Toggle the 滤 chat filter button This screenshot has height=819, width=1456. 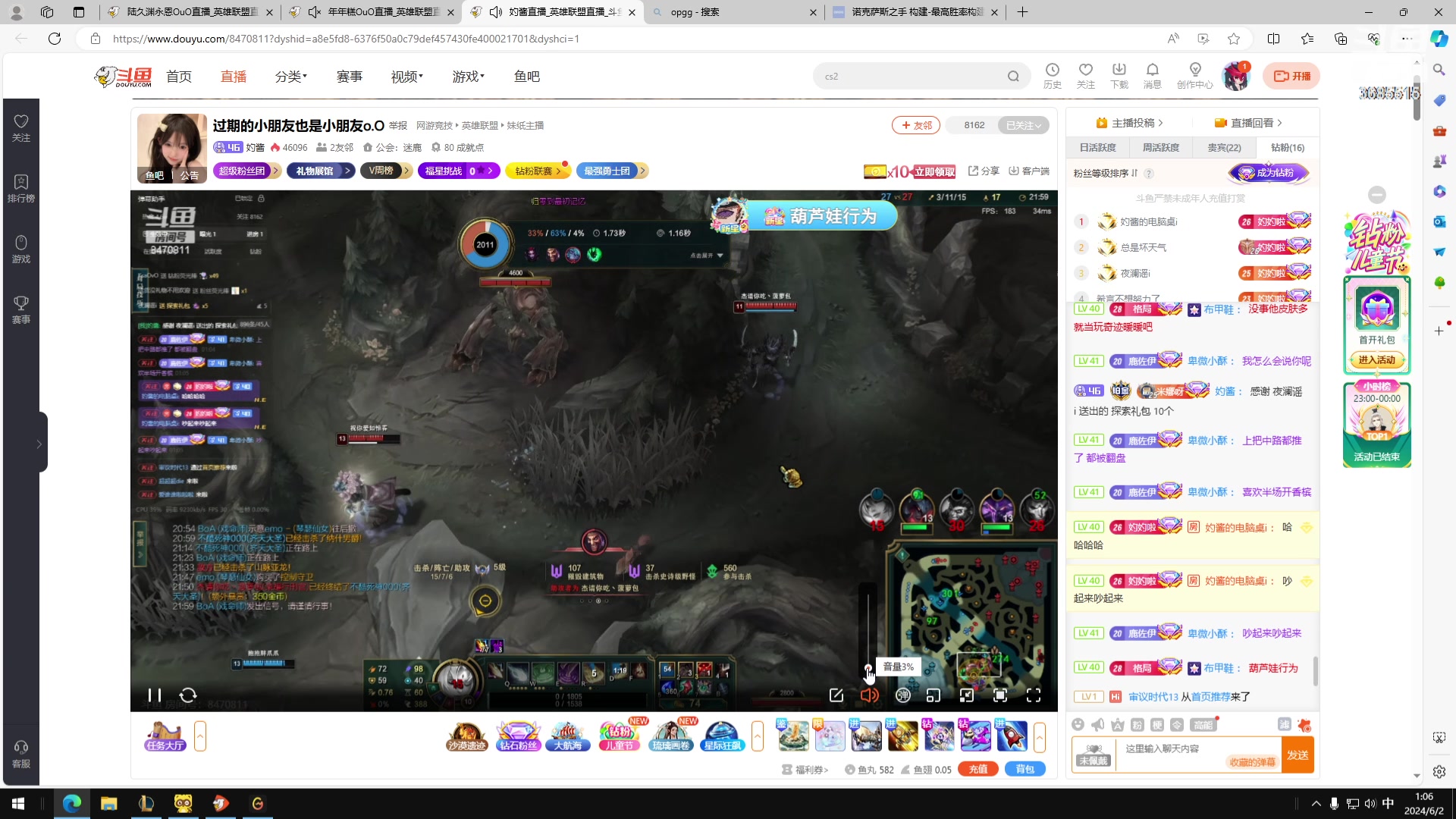click(1284, 724)
